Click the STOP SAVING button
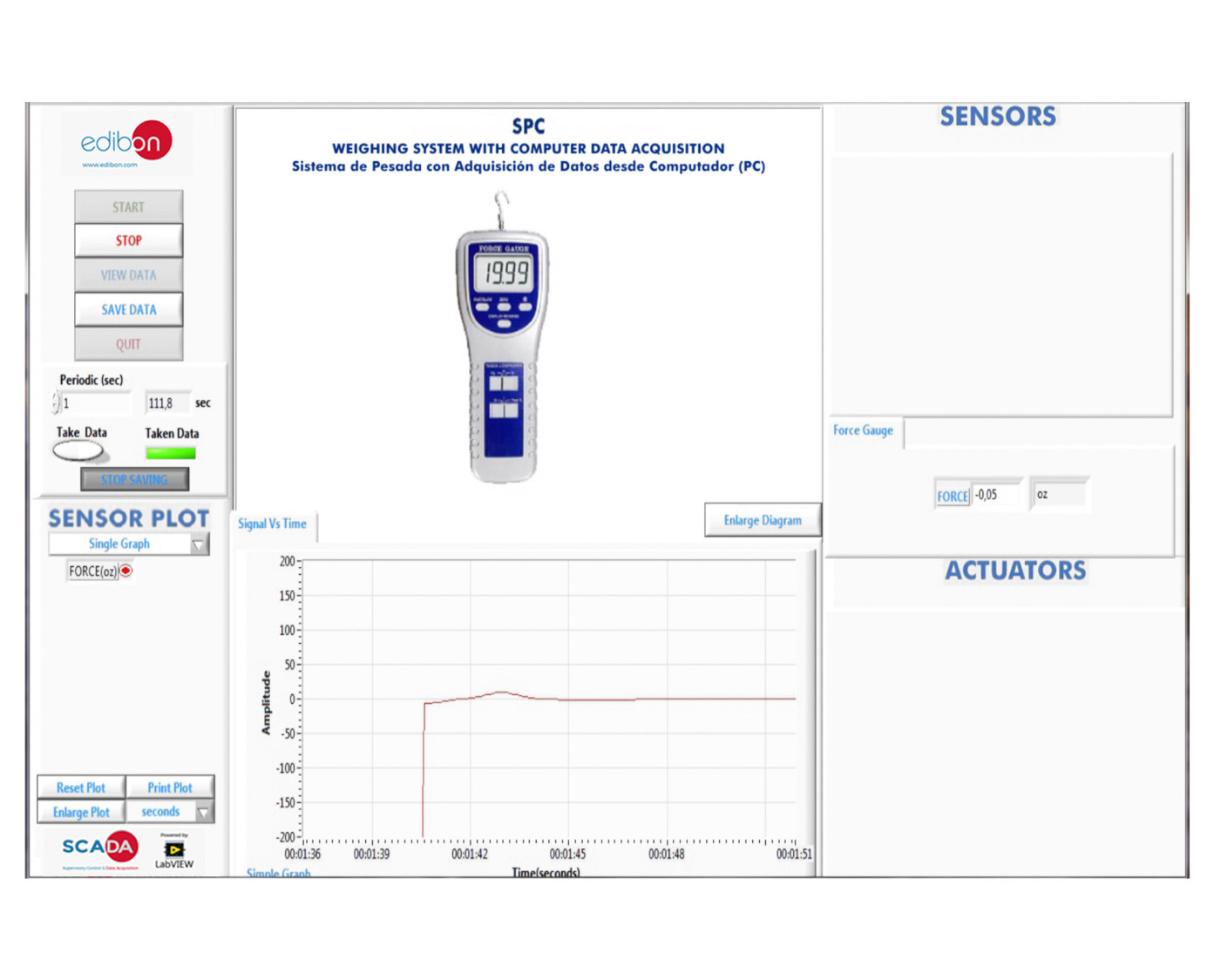The width and height of the screenshot is (1214, 980). coord(134,480)
